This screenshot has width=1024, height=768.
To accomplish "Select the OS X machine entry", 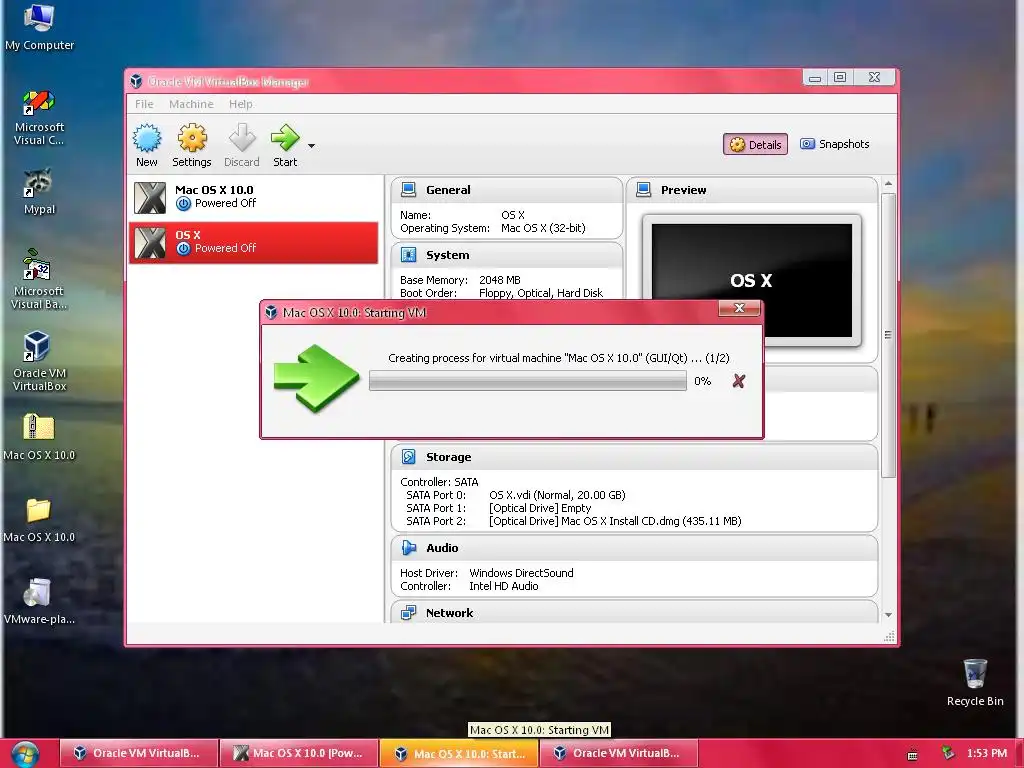I will tap(253, 242).
